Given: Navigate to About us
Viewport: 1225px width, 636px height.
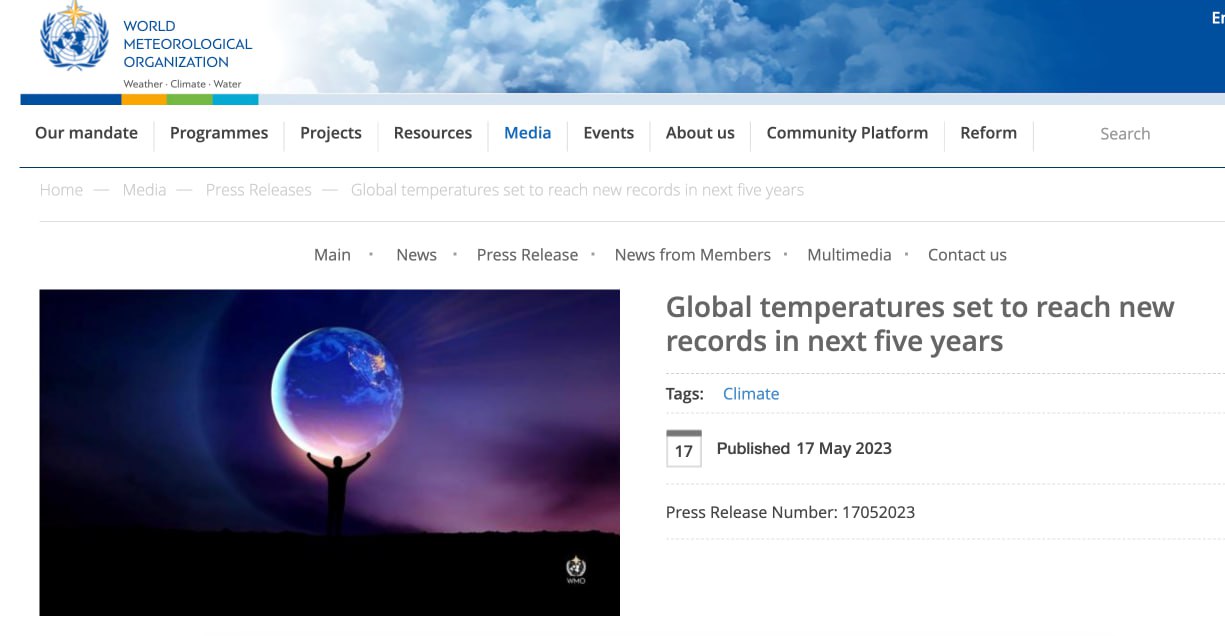Looking at the screenshot, I should click(x=700, y=133).
